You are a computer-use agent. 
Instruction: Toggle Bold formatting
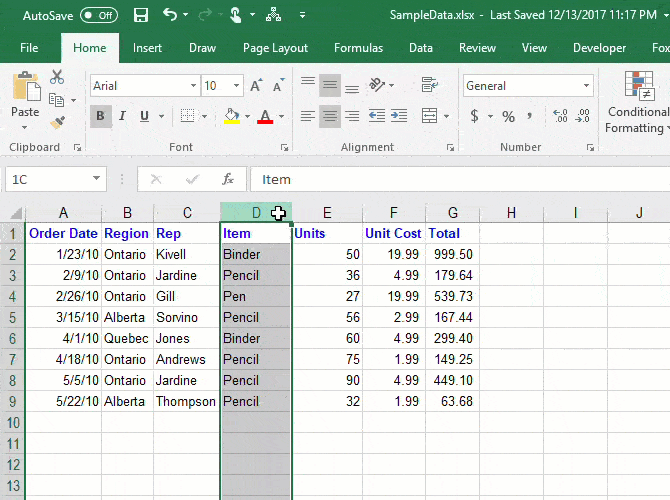[100, 117]
